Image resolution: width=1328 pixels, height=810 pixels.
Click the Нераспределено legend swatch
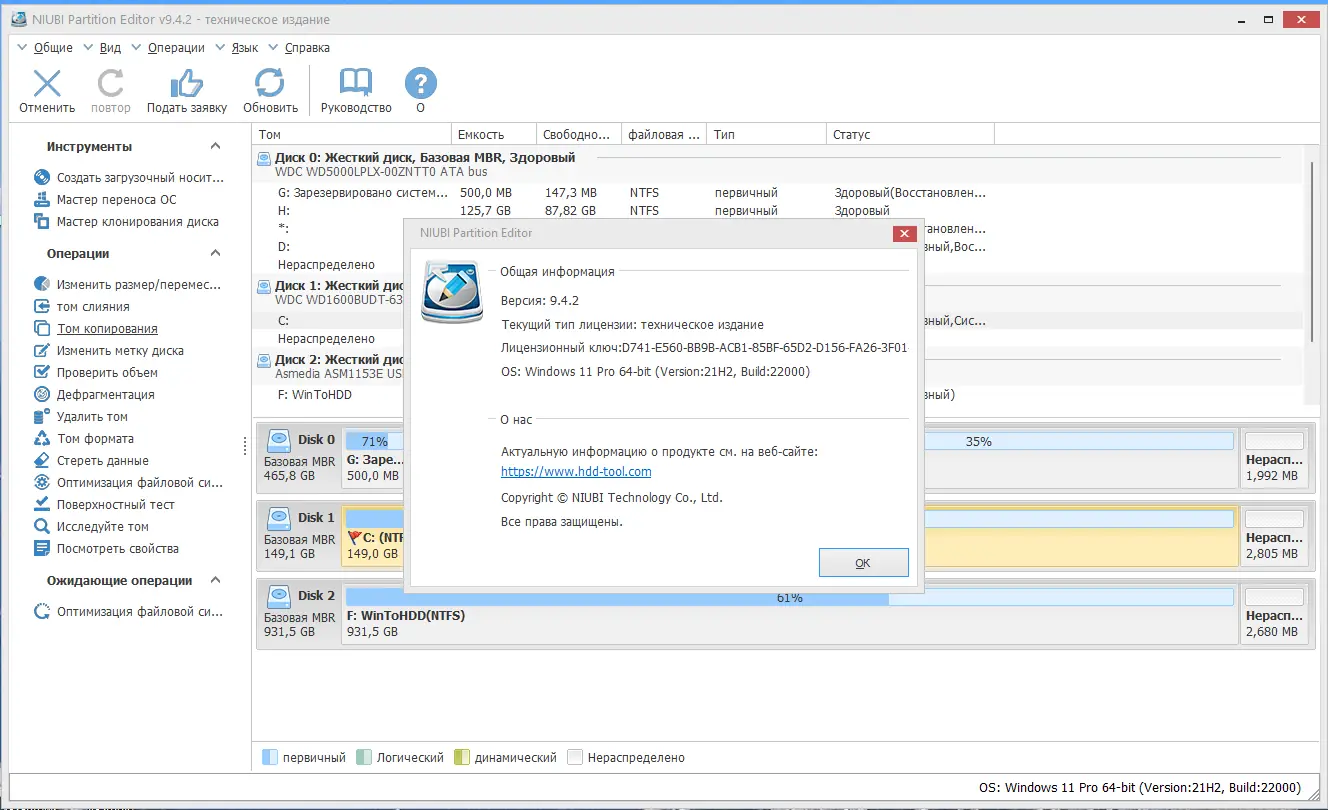[575, 758]
